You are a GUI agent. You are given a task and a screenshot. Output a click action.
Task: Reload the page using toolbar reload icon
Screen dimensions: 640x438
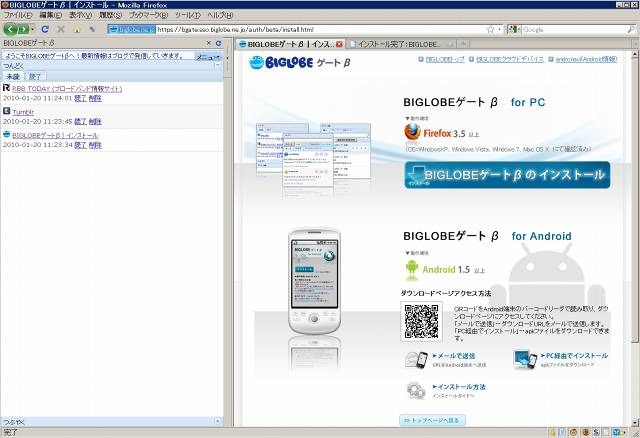click(45, 29)
